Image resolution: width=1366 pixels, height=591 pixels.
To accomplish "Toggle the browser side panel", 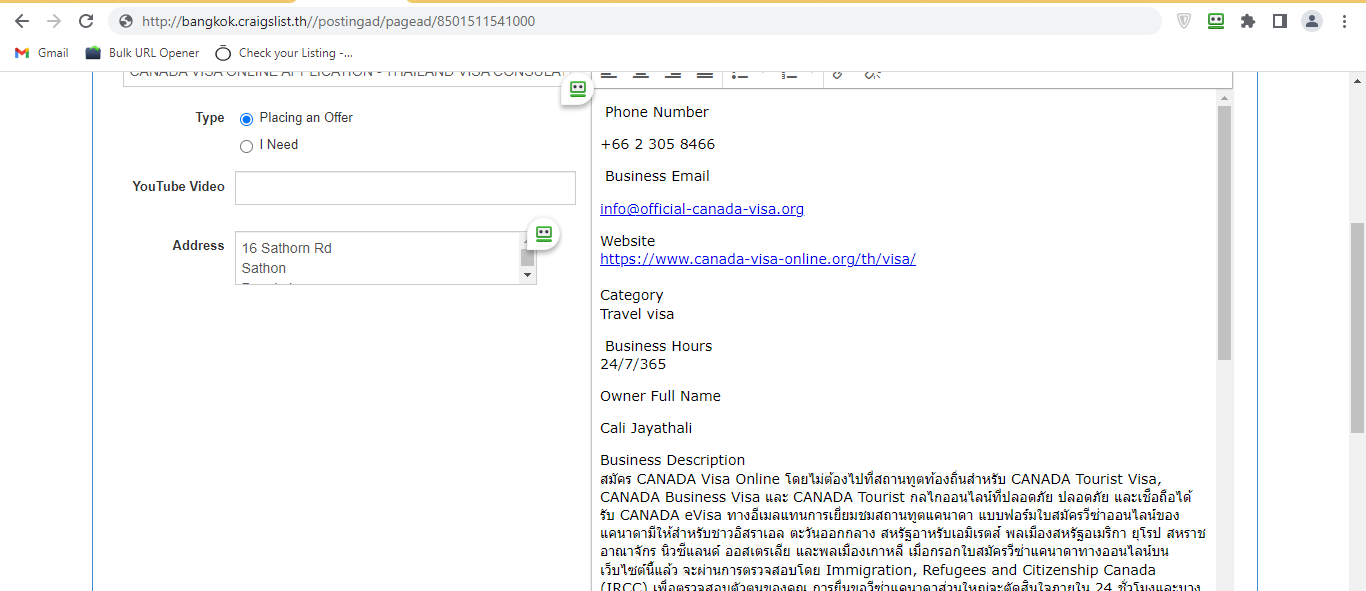I will (x=1279, y=21).
